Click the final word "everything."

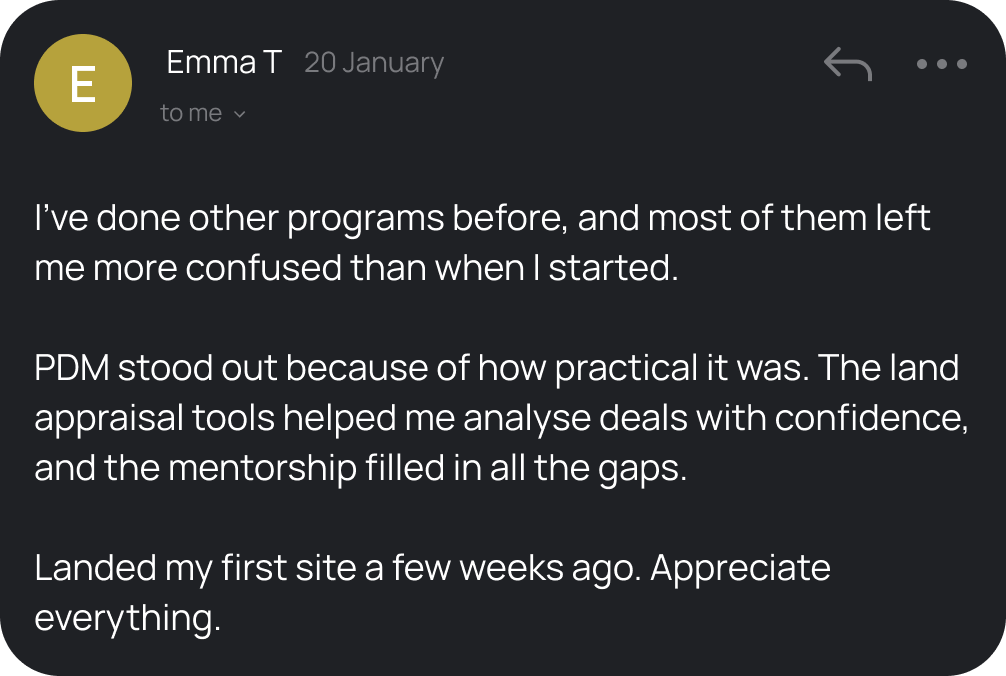[127, 618]
